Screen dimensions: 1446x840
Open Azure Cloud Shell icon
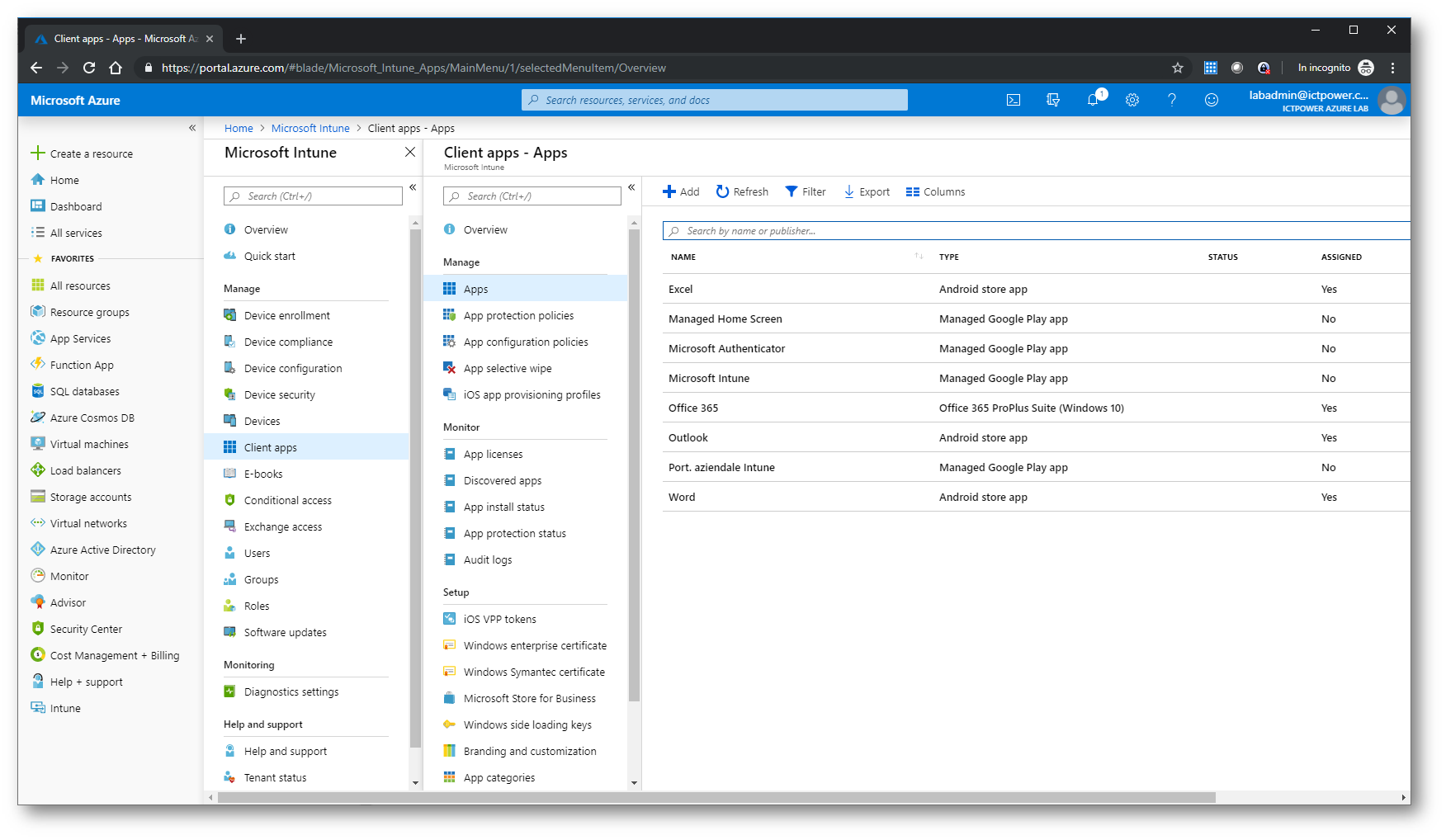click(1014, 100)
